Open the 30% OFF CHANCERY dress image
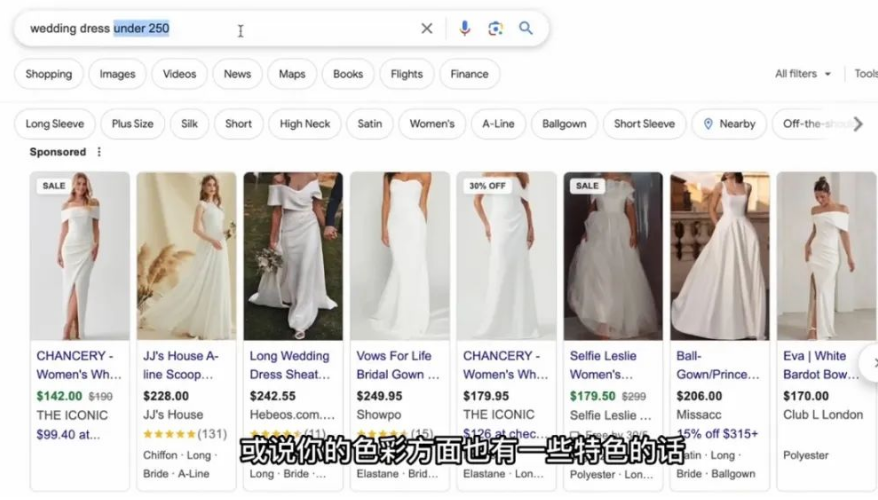This screenshot has width=878, height=500. click(506, 256)
